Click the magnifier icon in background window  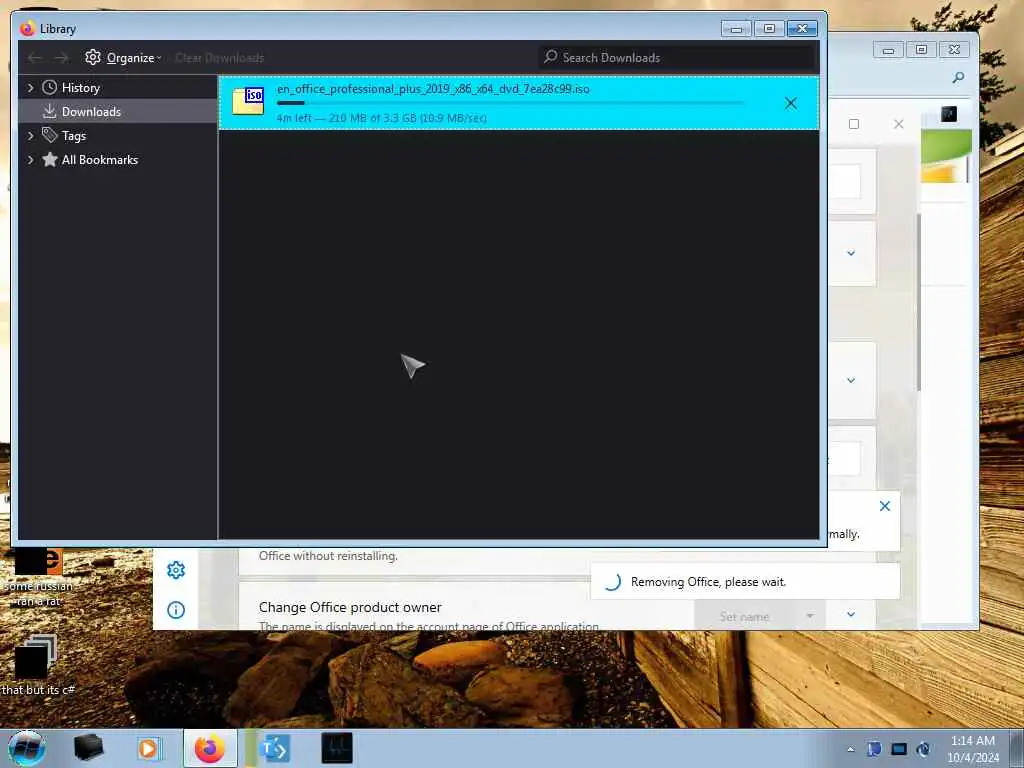click(958, 78)
